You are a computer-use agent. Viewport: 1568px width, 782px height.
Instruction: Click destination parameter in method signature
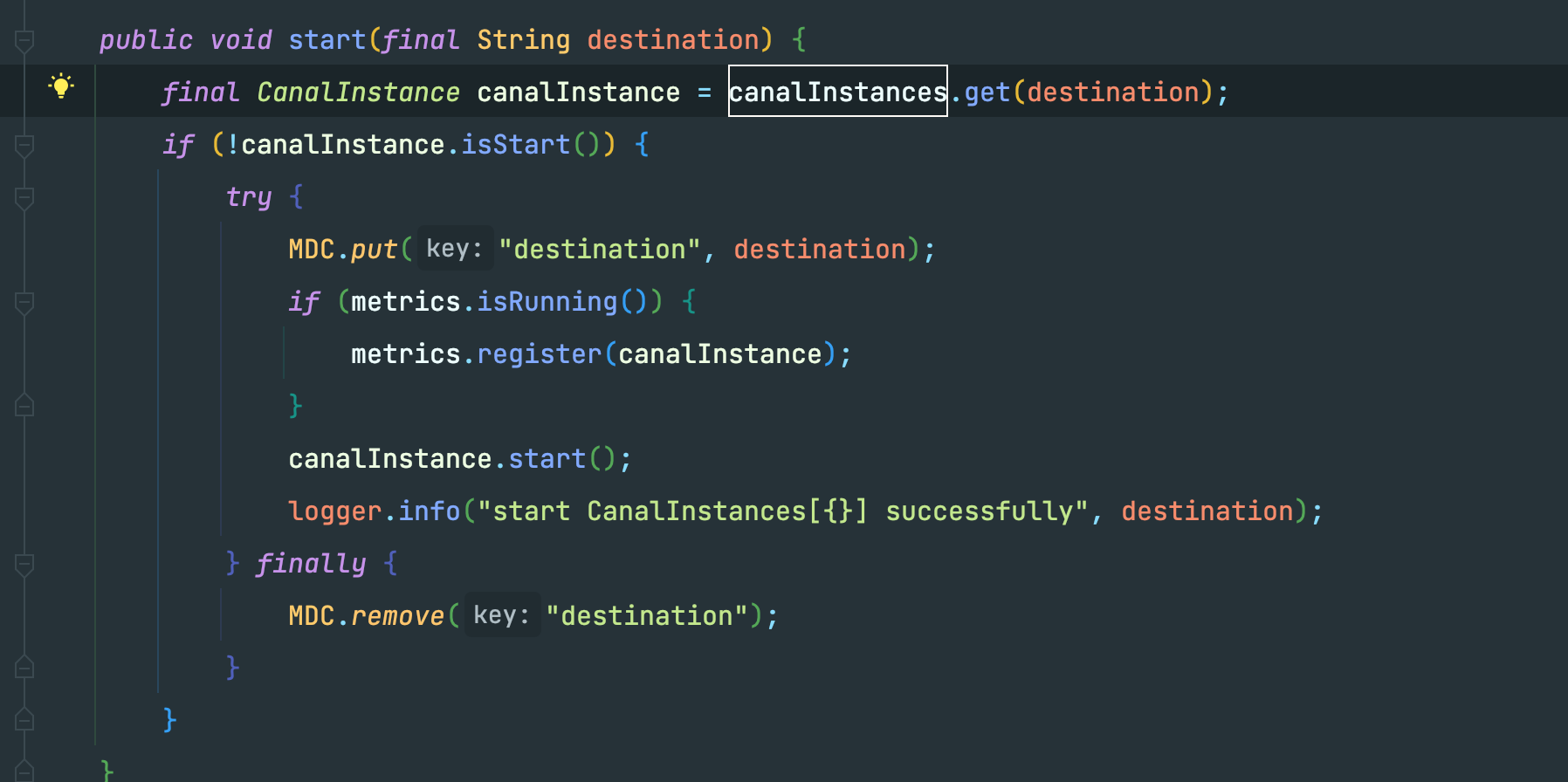pyautogui.click(x=673, y=39)
